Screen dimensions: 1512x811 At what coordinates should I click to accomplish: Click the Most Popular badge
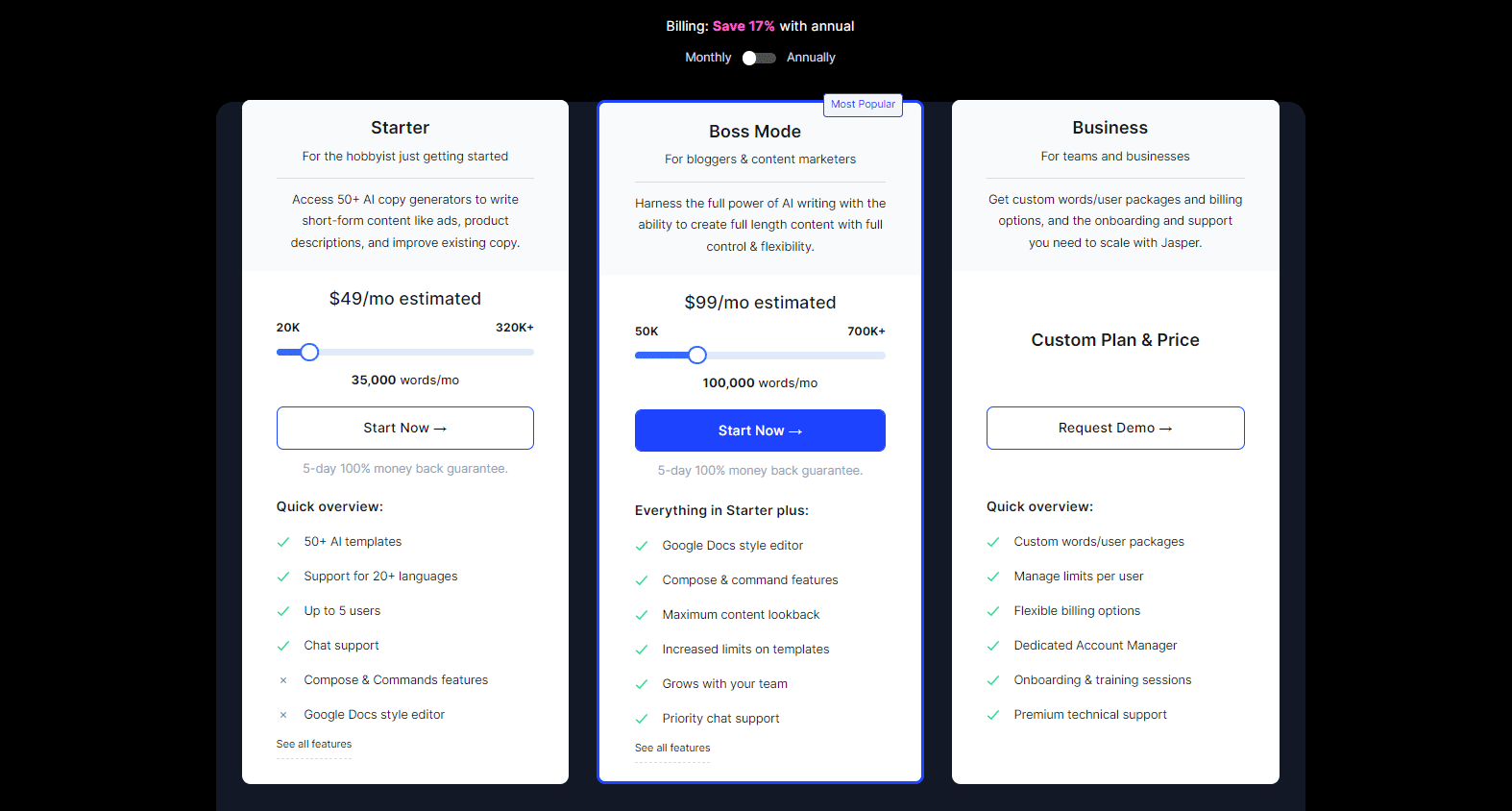tap(863, 104)
